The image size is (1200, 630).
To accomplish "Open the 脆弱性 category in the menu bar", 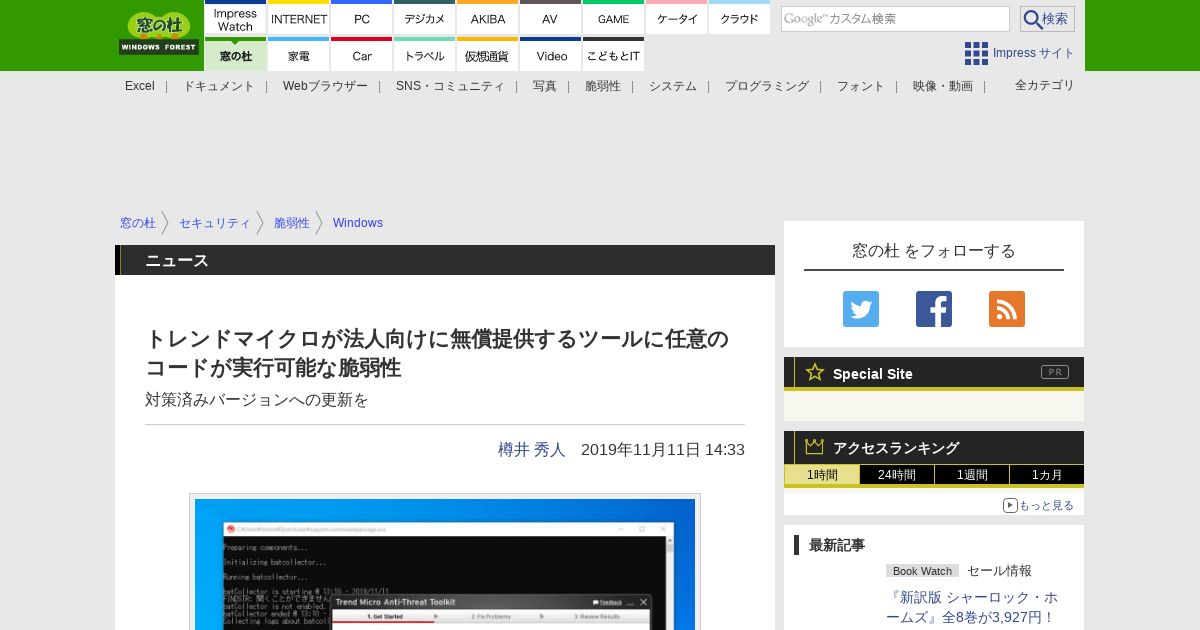I will click(x=603, y=86).
